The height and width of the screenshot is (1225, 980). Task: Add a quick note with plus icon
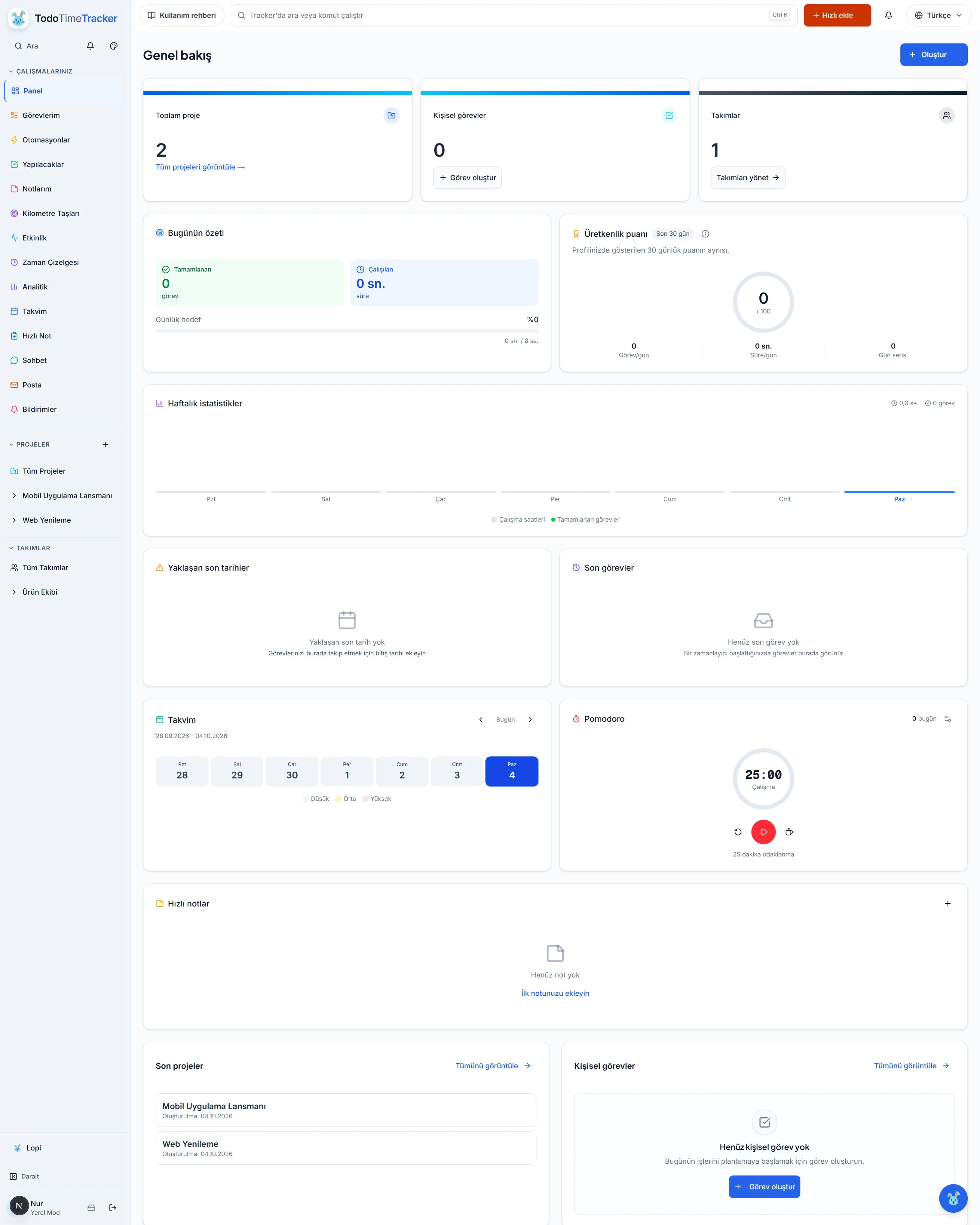pos(948,903)
